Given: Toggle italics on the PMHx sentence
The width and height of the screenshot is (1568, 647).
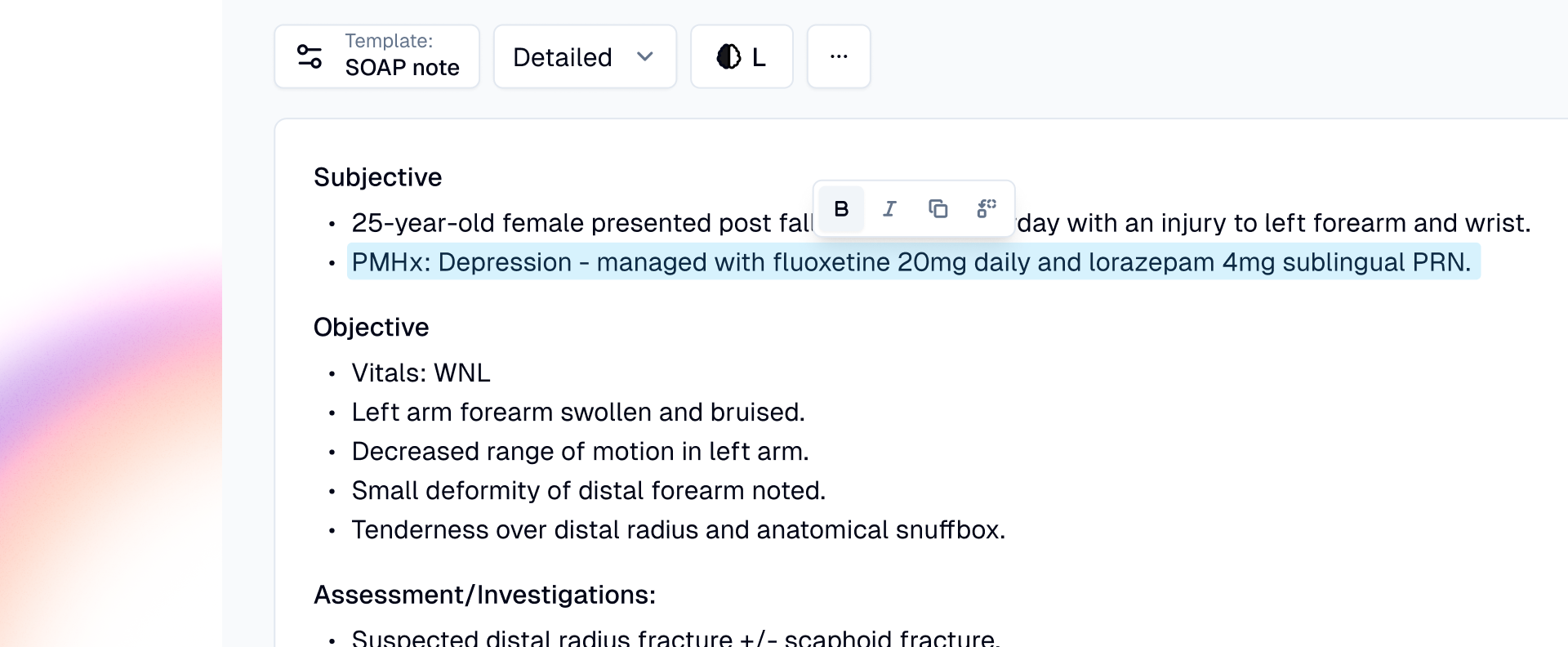Looking at the screenshot, I should tap(889, 208).
